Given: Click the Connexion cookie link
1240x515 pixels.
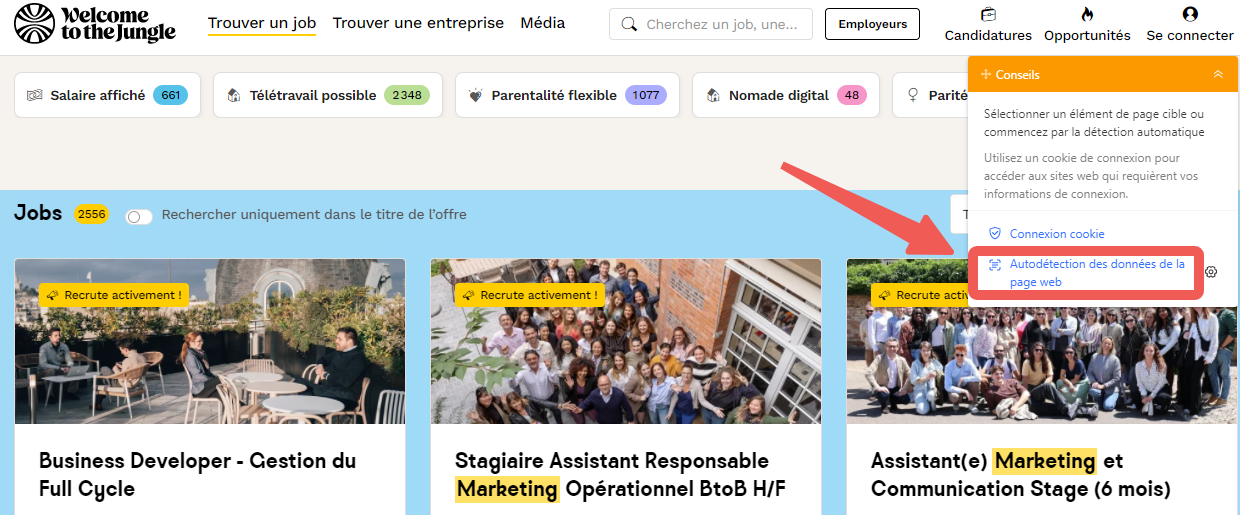Looking at the screenshot, I should 1057,234.
